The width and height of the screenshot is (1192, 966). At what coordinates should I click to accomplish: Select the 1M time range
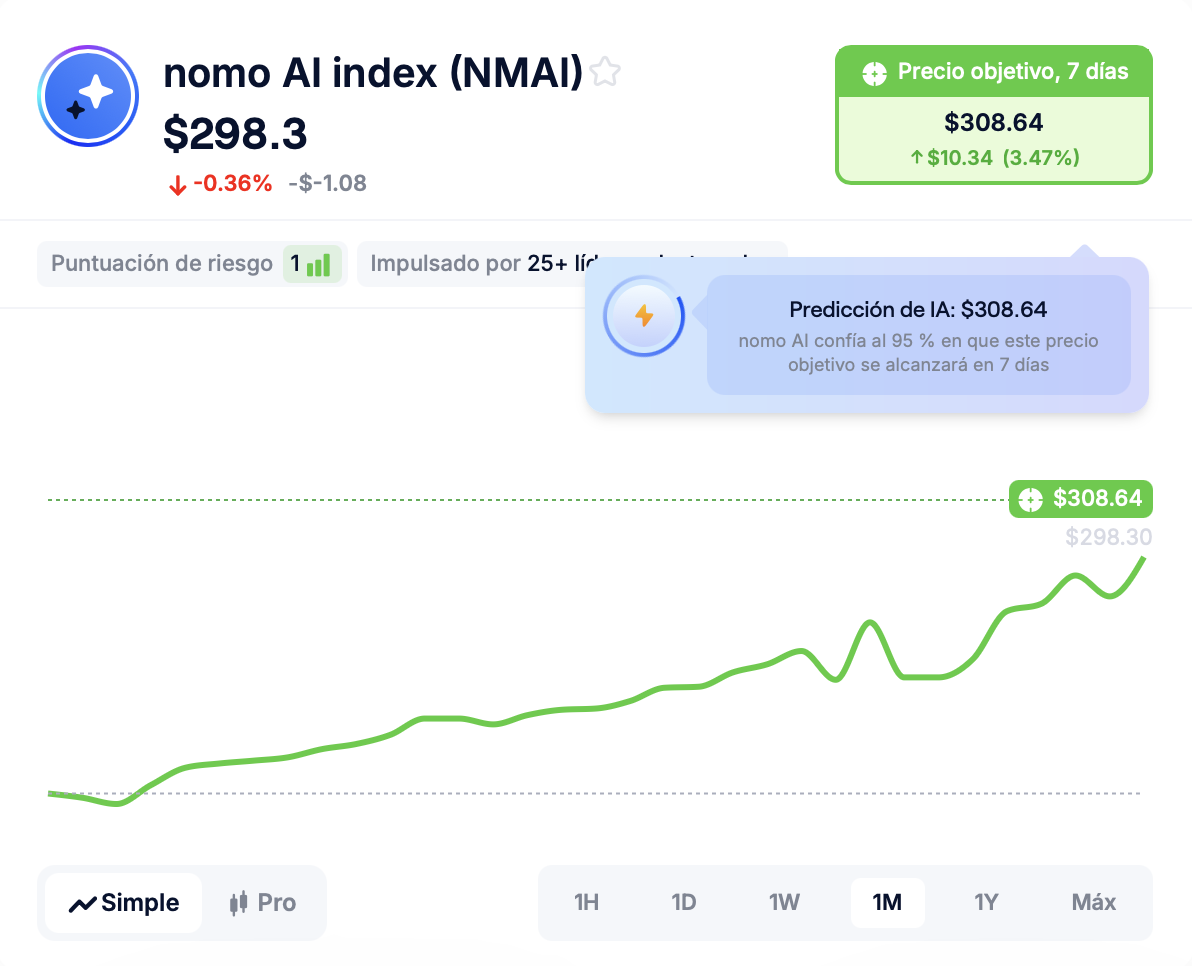(887, 903)
